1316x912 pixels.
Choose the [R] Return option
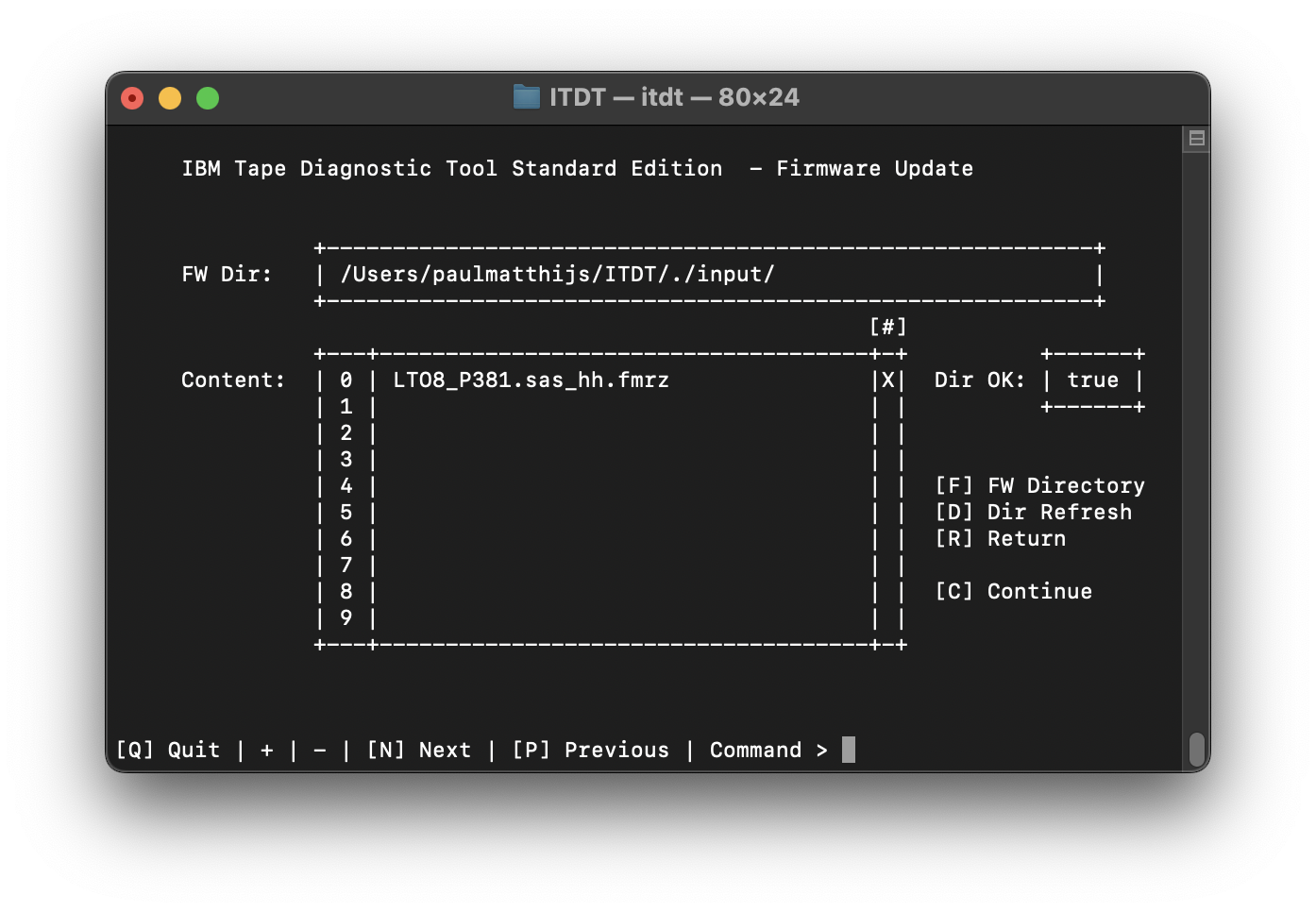pyautogui.click(x=999, y=539)
